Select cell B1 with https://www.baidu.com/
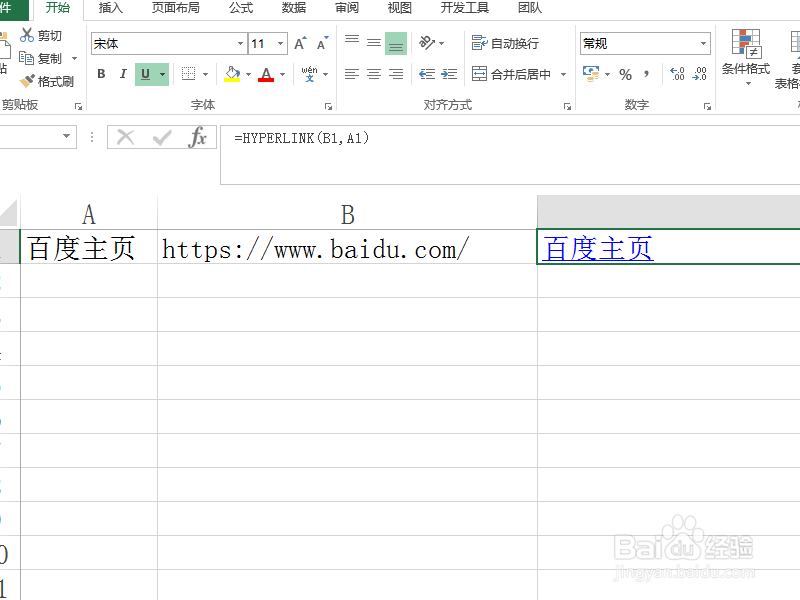 (347, 247)
